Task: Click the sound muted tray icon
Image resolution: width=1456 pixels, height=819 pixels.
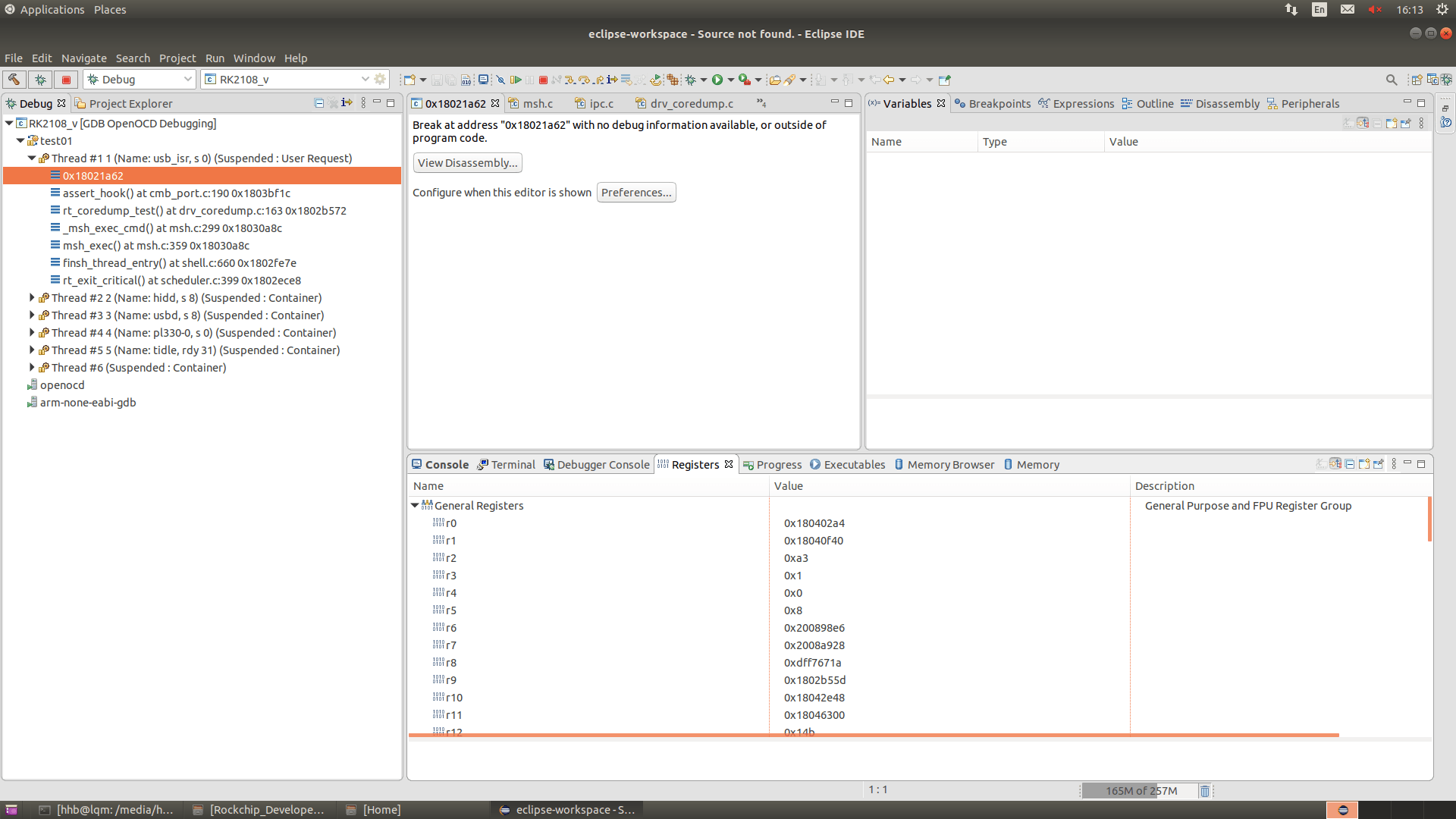Action: (x=1375, y=10)
